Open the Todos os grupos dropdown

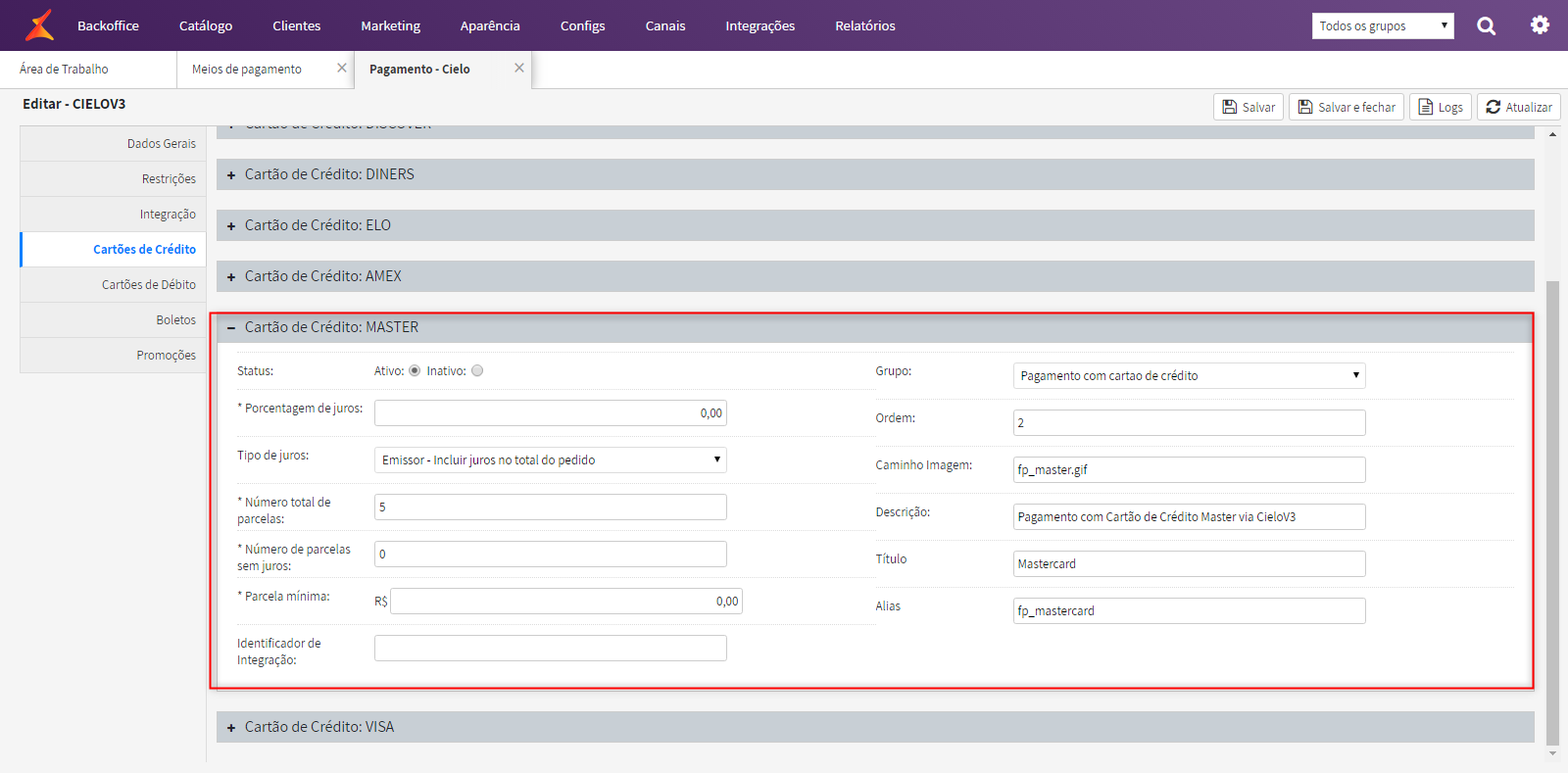(1383, 25)
